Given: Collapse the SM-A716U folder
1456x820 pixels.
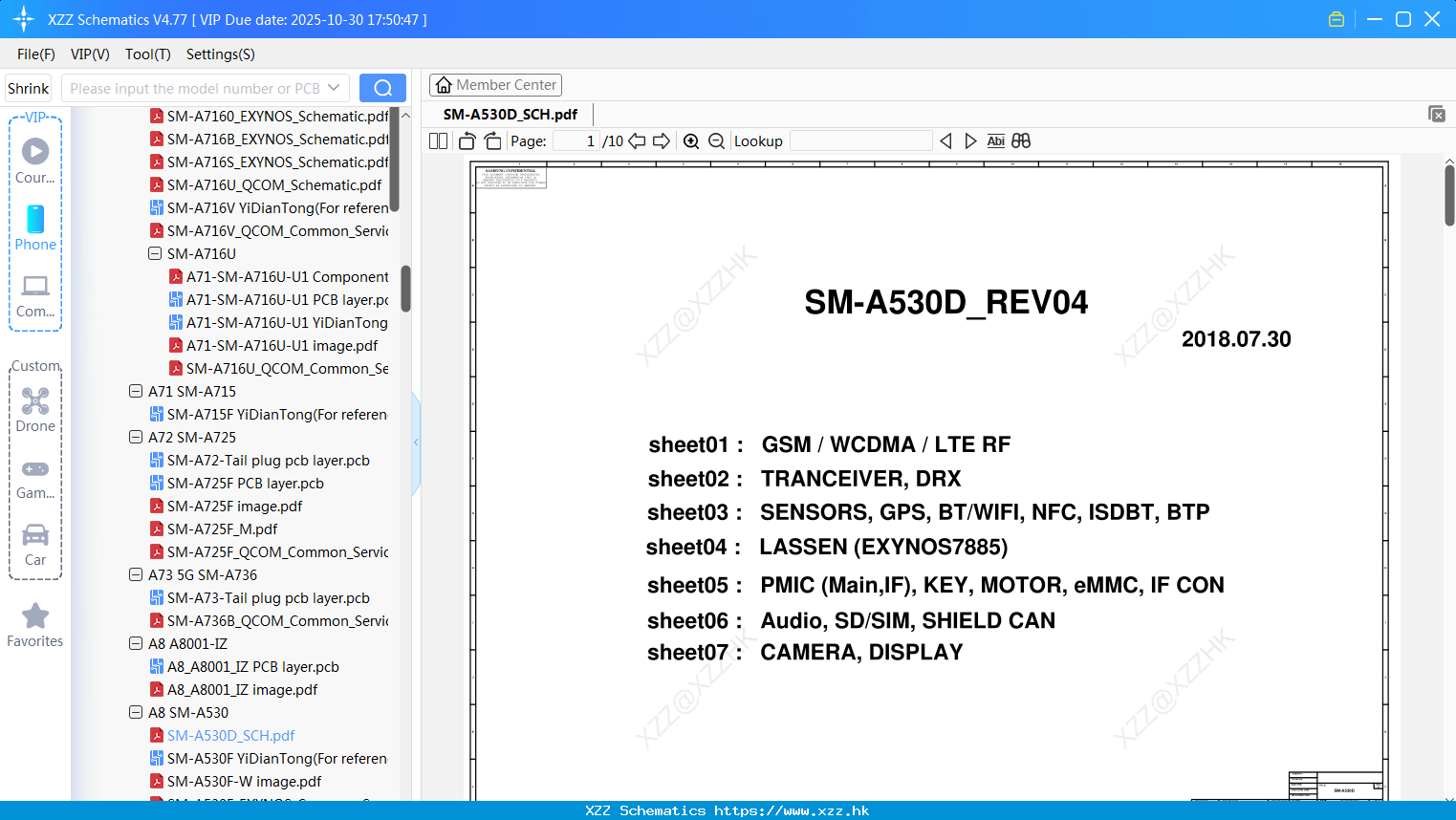Looking at the screenshot, I should (x=154, y=253).
